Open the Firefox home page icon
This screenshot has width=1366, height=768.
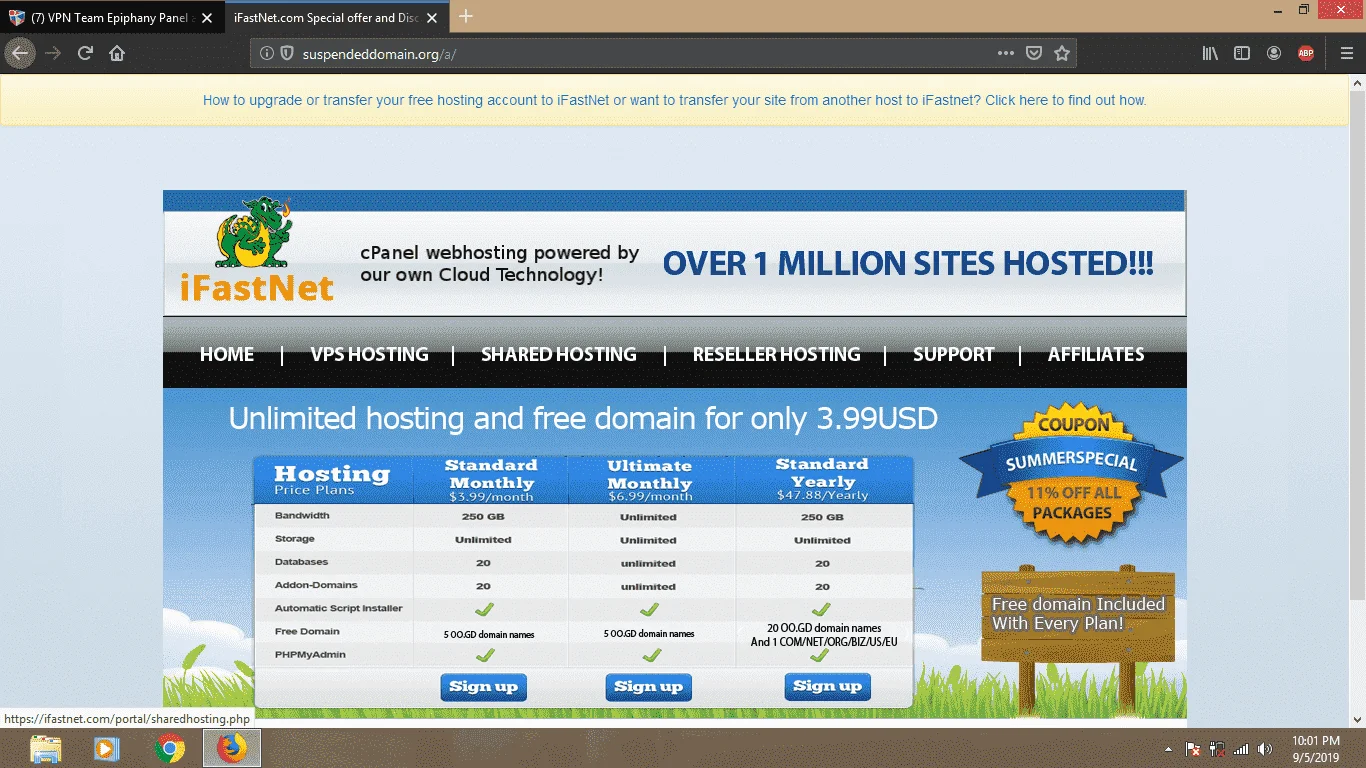click(x=117, y=53)
